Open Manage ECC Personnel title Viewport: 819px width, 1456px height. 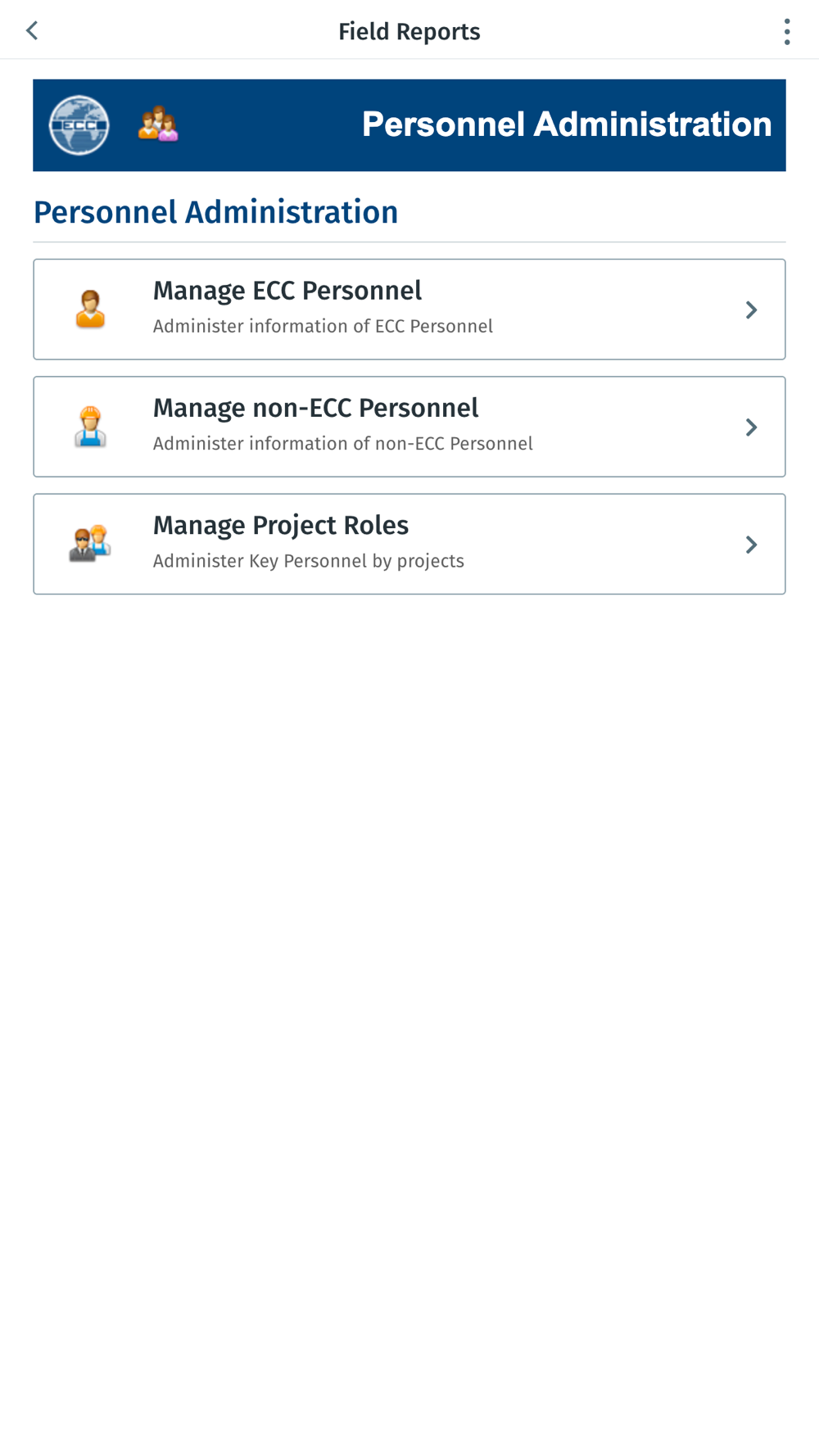click(287, 291)
